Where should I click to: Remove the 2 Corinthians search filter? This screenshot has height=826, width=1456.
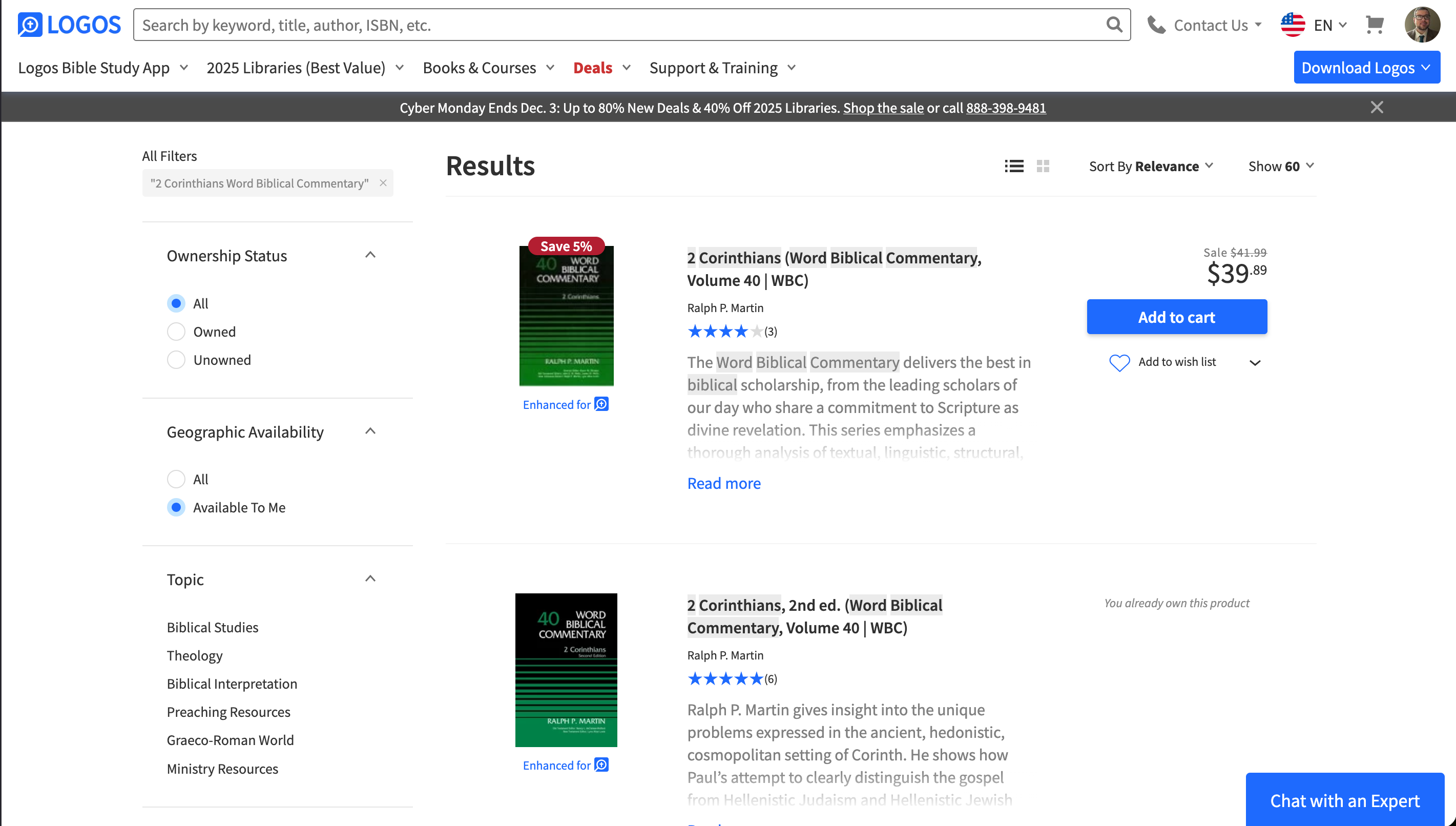point(383,183)
